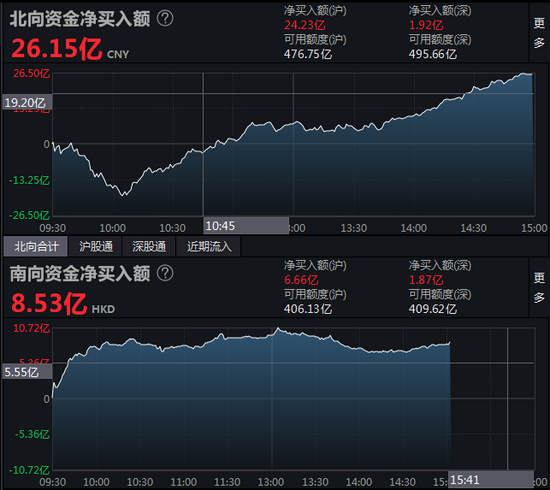
Task: Click northbound 净买入额(深) value 1.92亿
Action: tap(426, 25)
